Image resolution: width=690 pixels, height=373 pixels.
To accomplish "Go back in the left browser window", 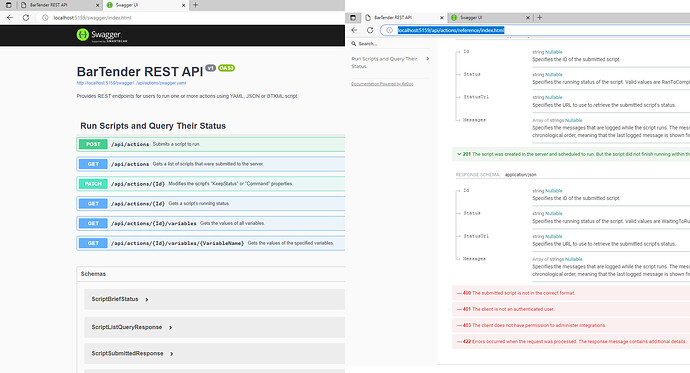I will click(10, 18).
